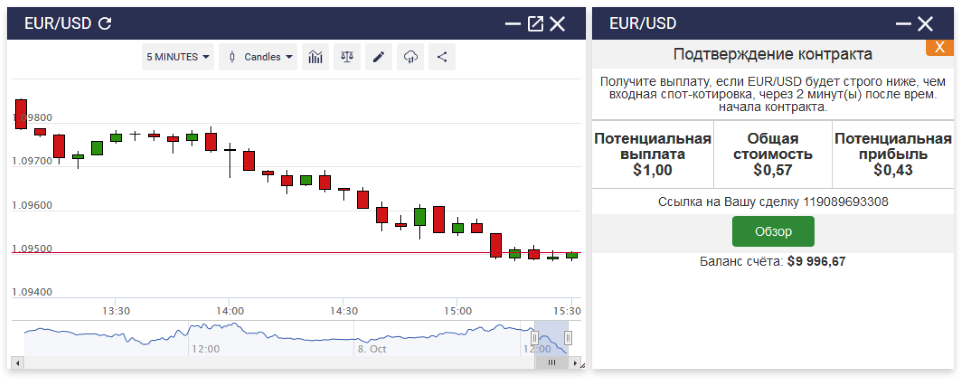Open the comparison scales icon

(x=347, y=57)
